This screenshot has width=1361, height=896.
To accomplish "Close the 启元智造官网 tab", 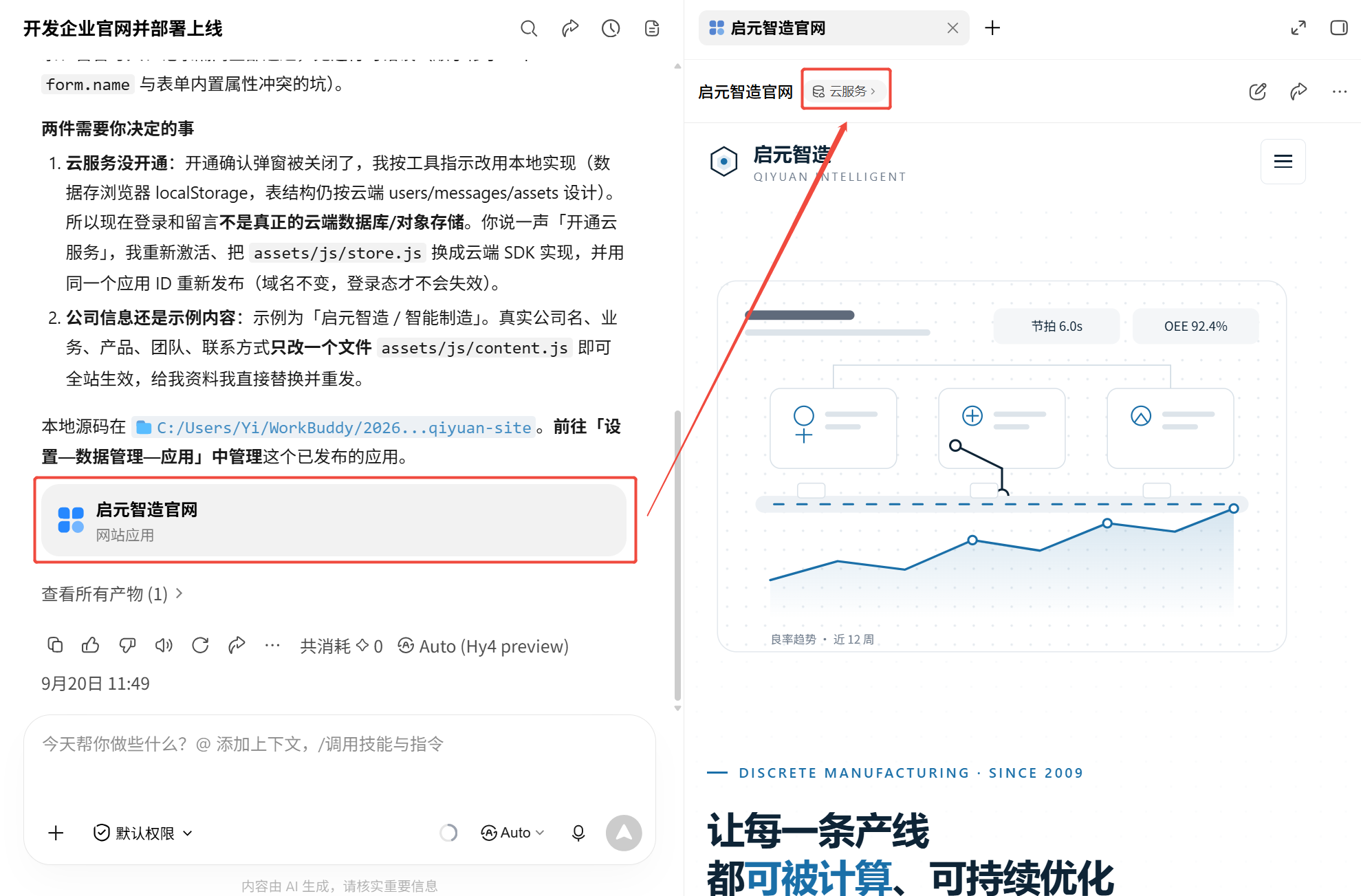I will pyautogui.click(x=952, y=28).
